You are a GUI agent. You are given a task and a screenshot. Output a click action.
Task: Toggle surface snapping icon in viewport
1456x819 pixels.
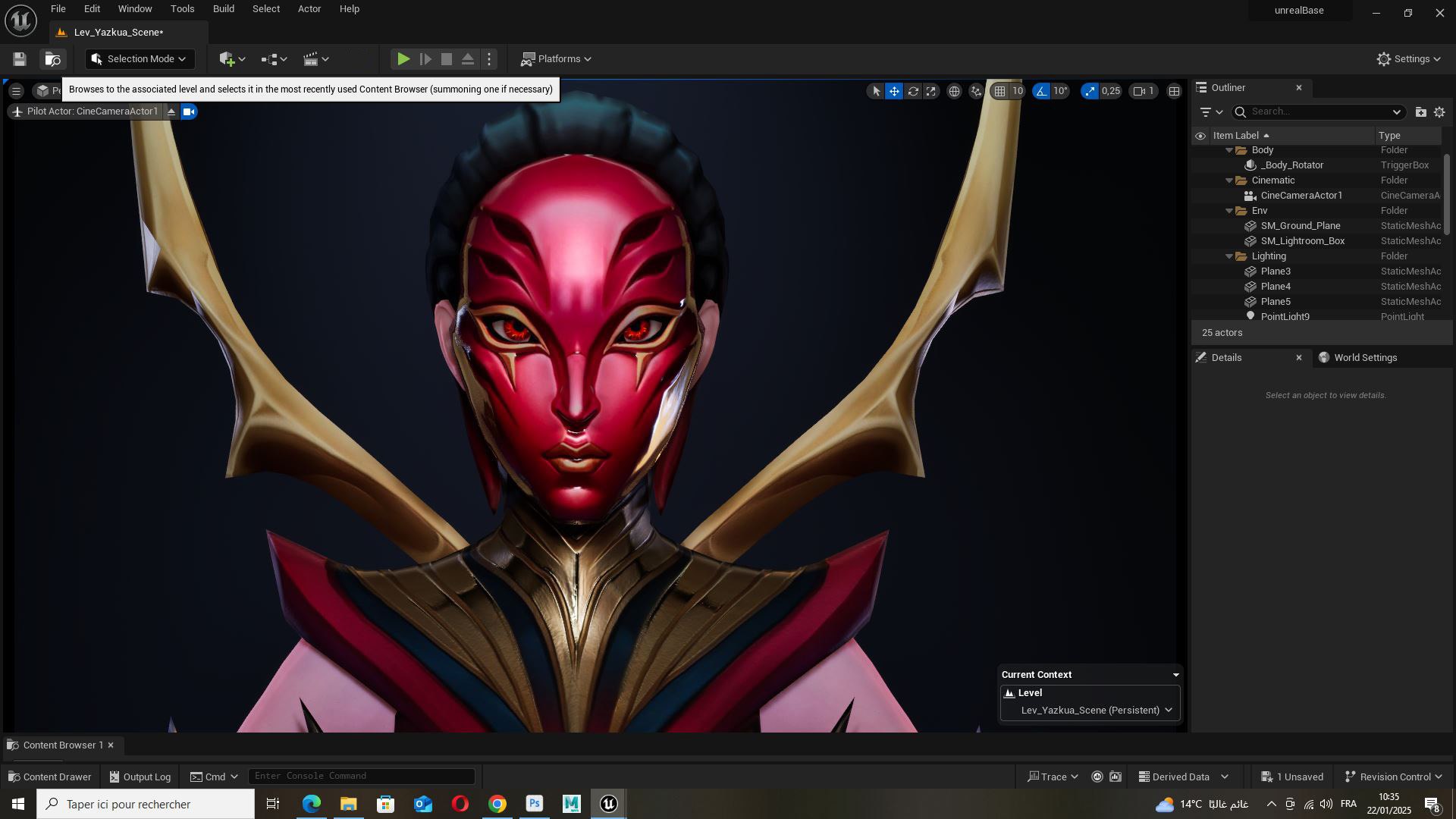point(976,91)
